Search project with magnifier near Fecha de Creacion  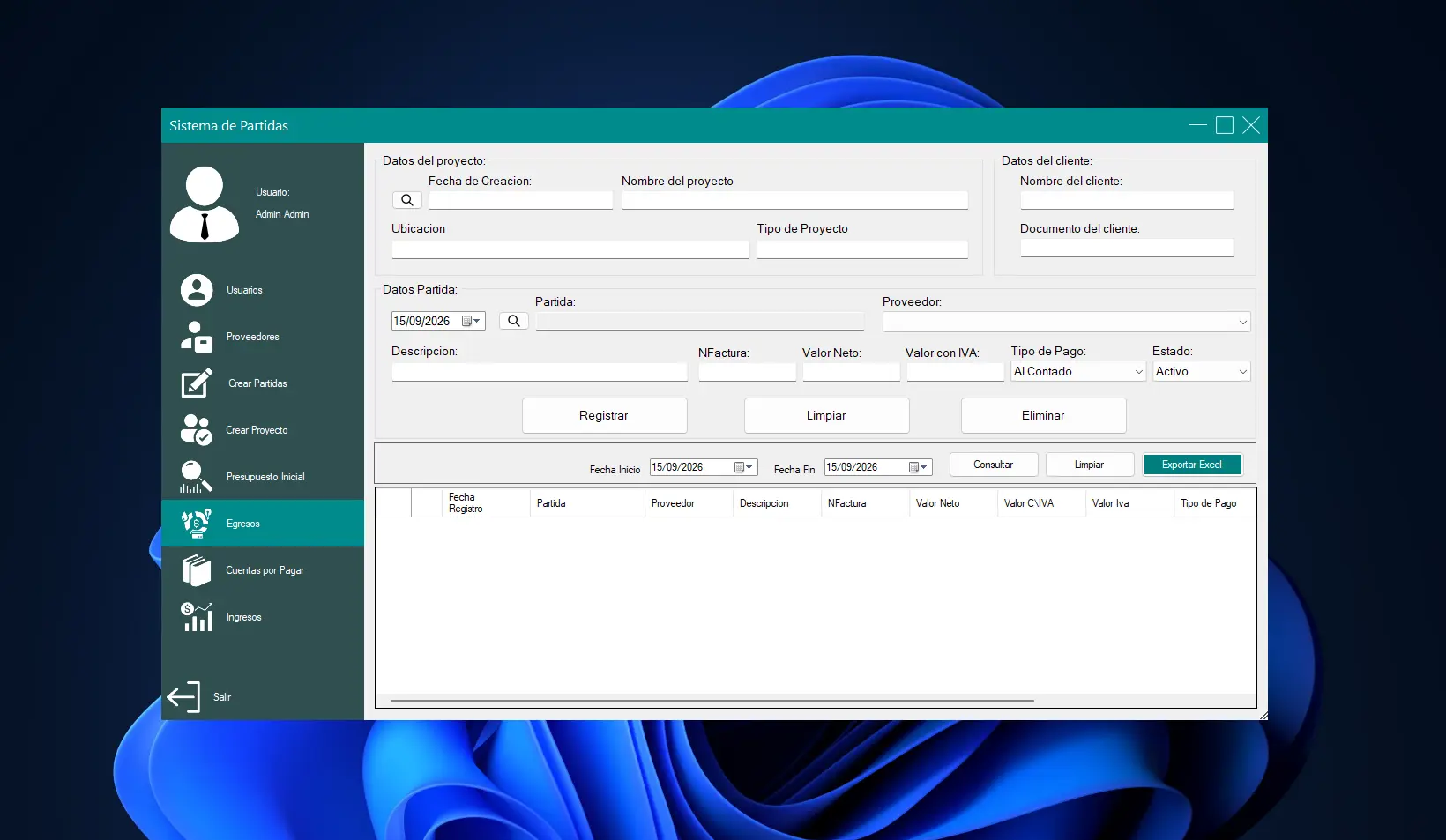click(x=407, y=200)
